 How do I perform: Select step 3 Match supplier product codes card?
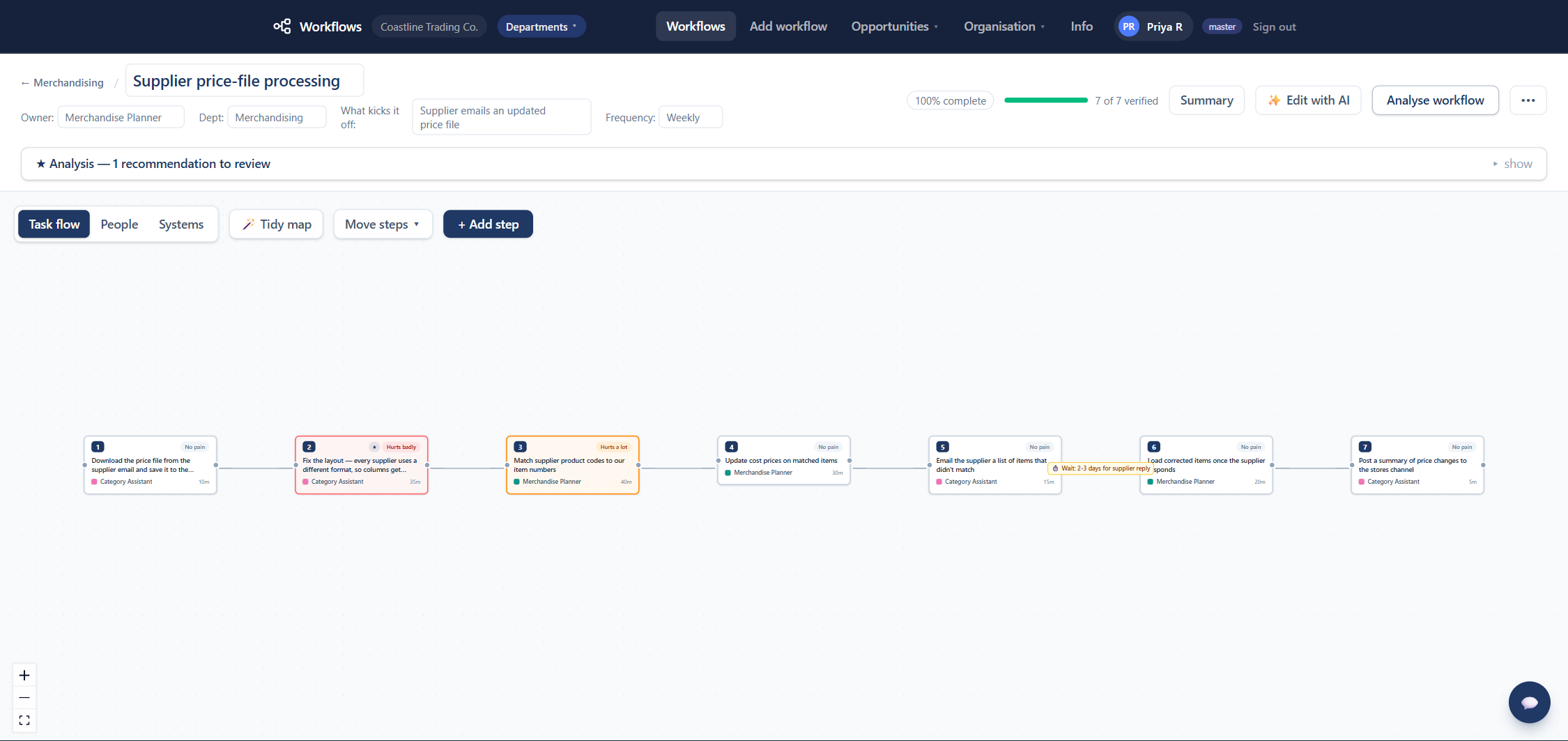pos(573,465)
